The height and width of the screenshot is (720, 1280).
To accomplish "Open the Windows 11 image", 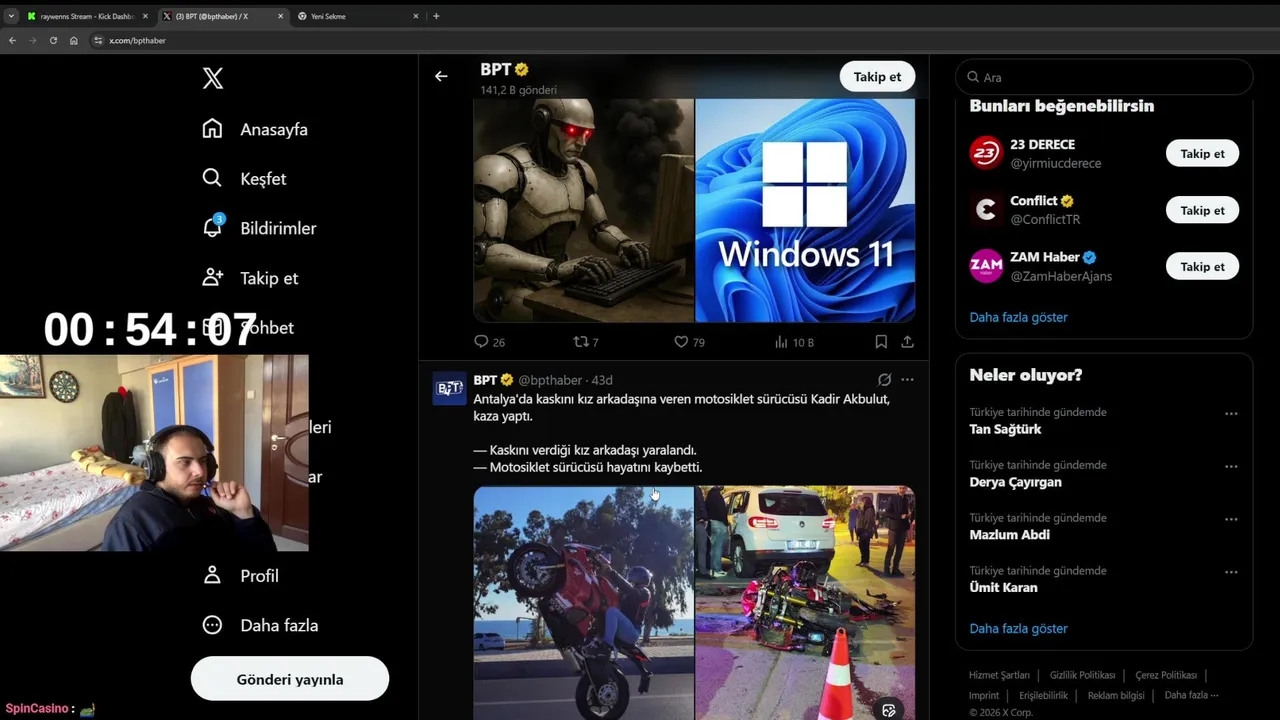I will click(x=805, y=210).
